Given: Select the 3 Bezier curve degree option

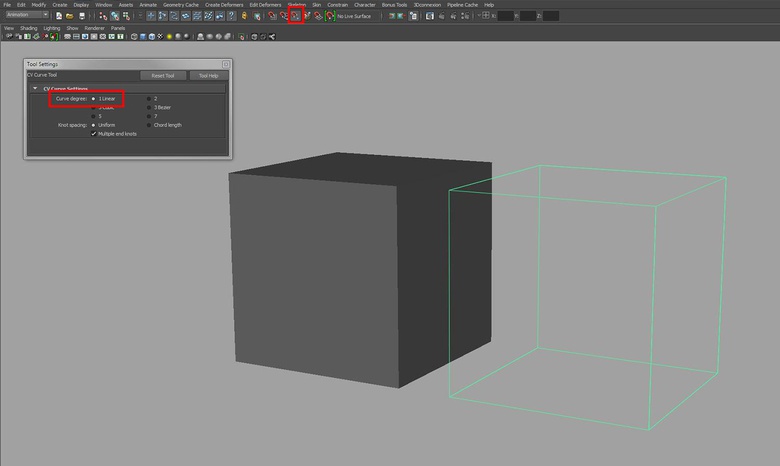Looking at the screenshot, I should pos(149,107).
